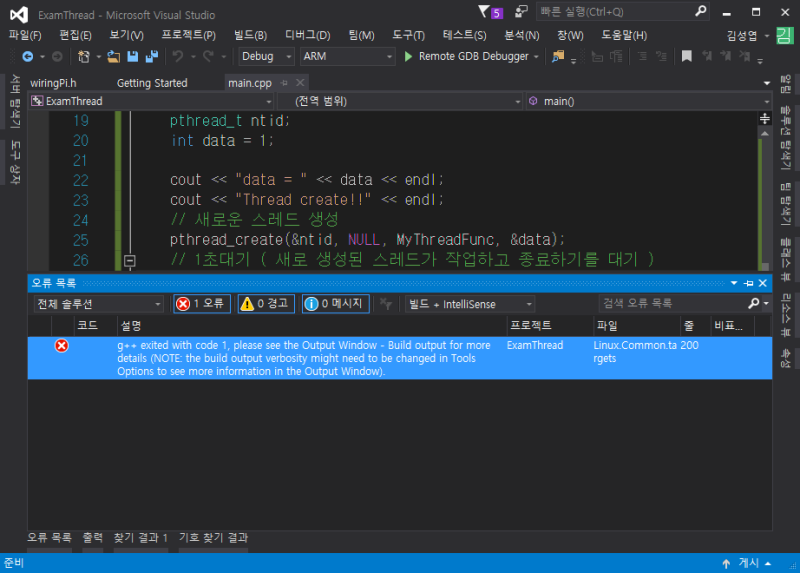Switch to the 찾기 결과 1 tab
The width and height of the screenshot is (800, 573).
[140, 538]
